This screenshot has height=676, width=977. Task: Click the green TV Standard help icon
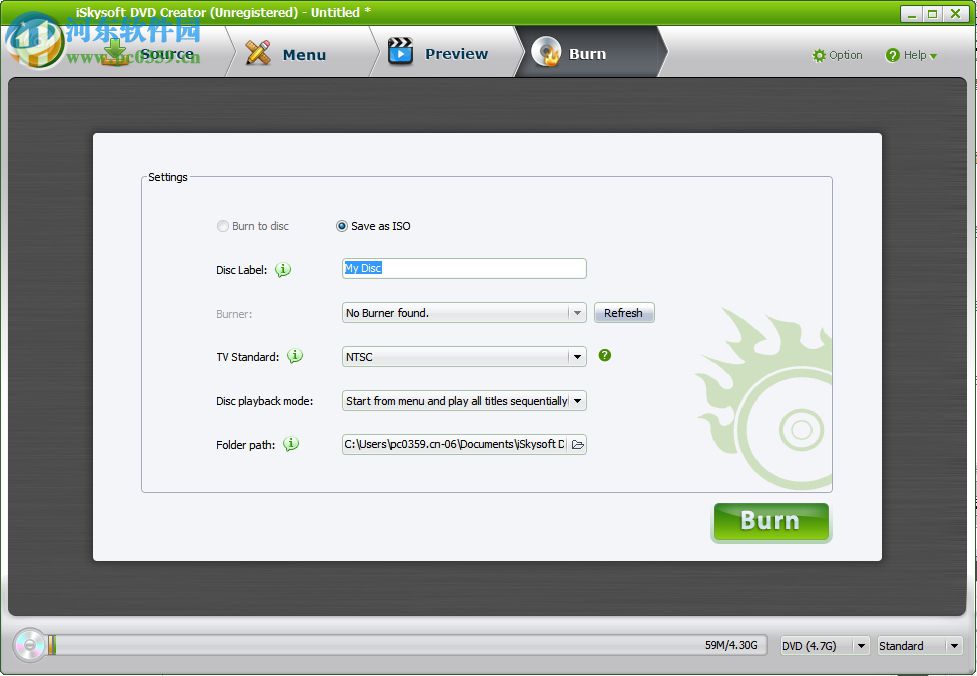click(604, 355)
